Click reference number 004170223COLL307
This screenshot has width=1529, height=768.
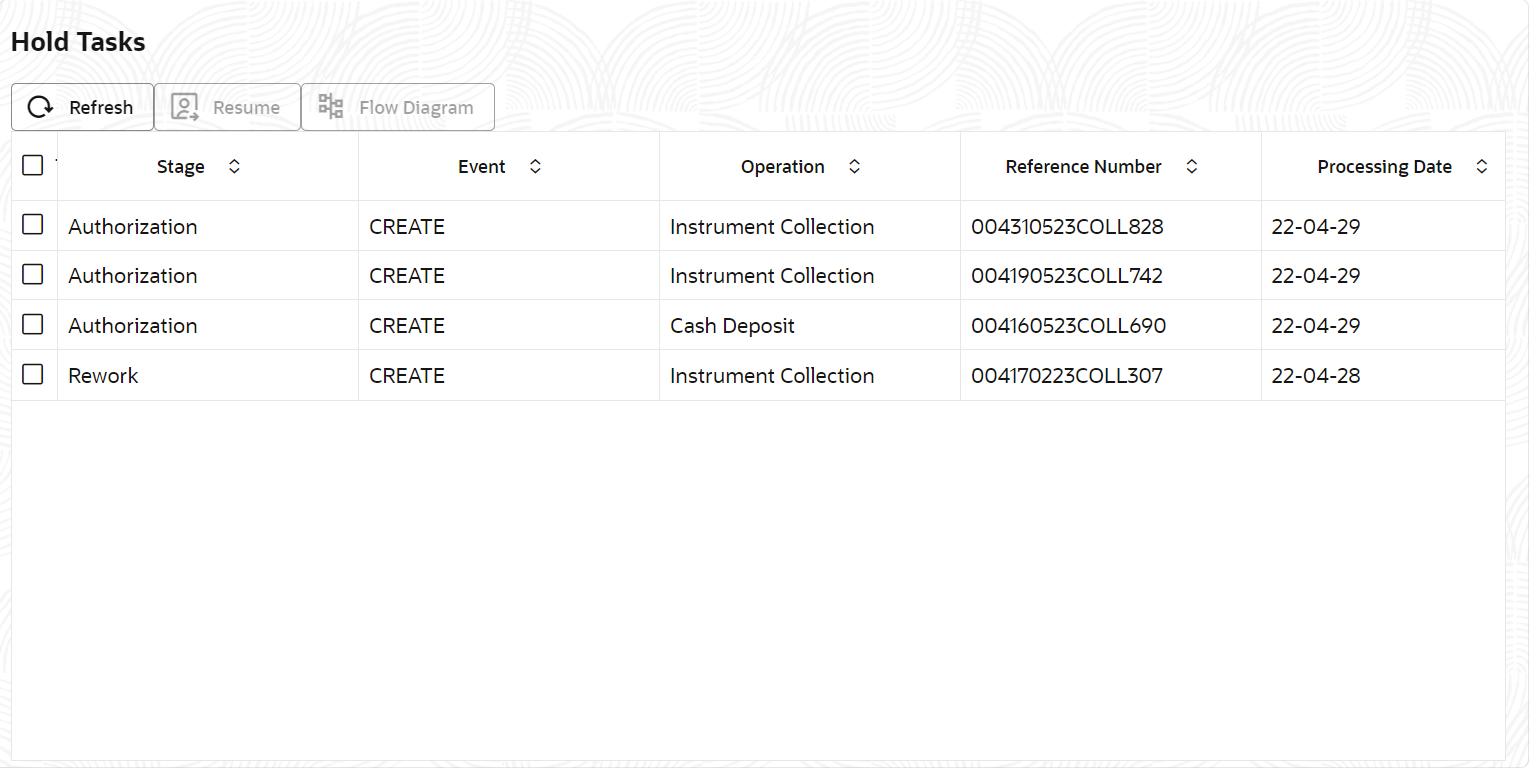(x=1067, y=376)
